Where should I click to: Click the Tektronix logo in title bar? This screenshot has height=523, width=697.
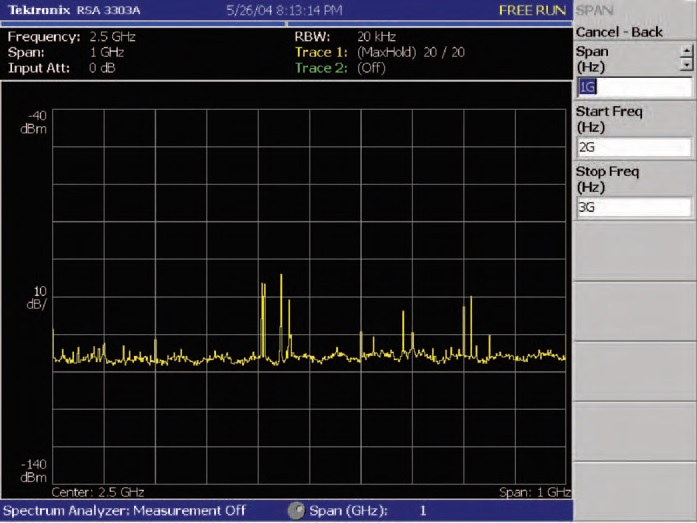pyautogui.click(x=37, y=10)
